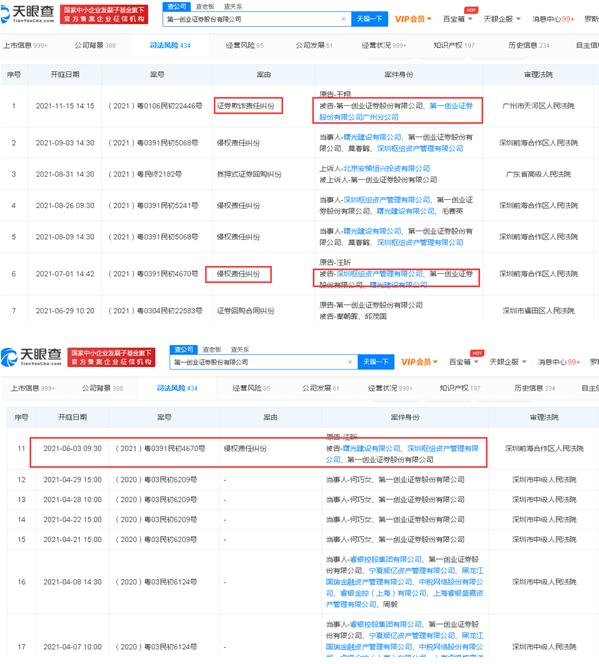The width and height of the screenshot is (599, 664).
Task: Open the 天眼查 logo in the top screenshot
Action: pyautogui.click(x=28, y=14)
